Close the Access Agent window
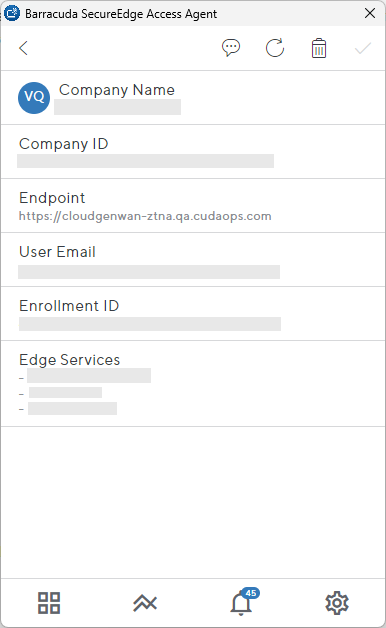This screenshot has height=628, width=386. coord(370,13)
